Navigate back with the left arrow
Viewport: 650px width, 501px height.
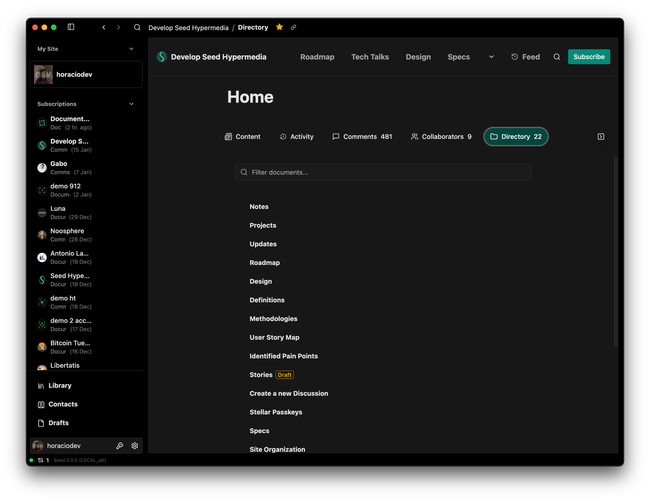(104, 27)
